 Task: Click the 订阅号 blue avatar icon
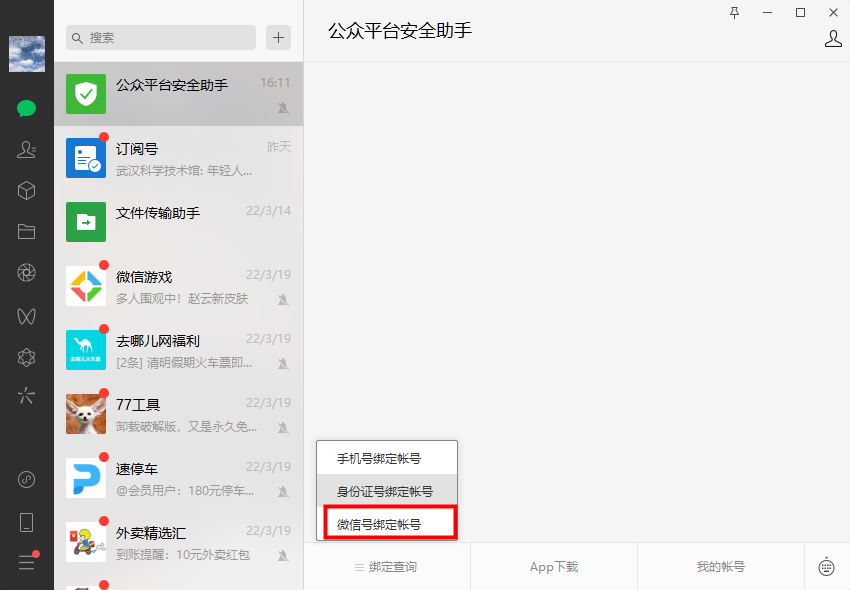click(x=86, y=158)
